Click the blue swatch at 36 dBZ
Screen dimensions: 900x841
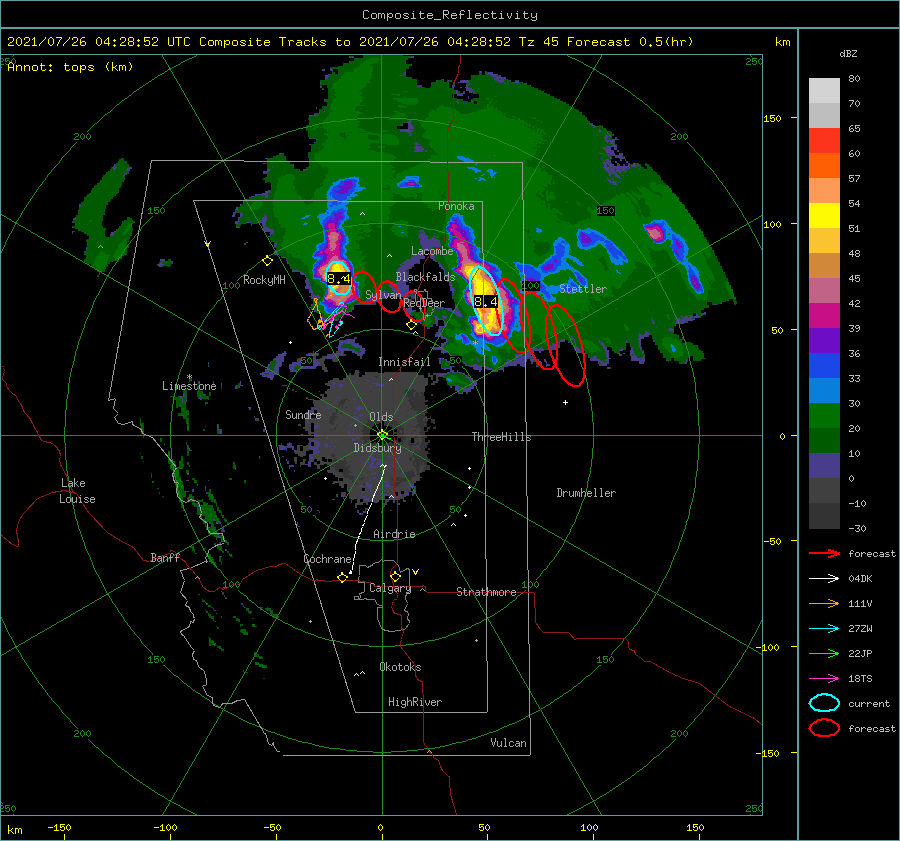pyautogui.click(x=824, y=365)
